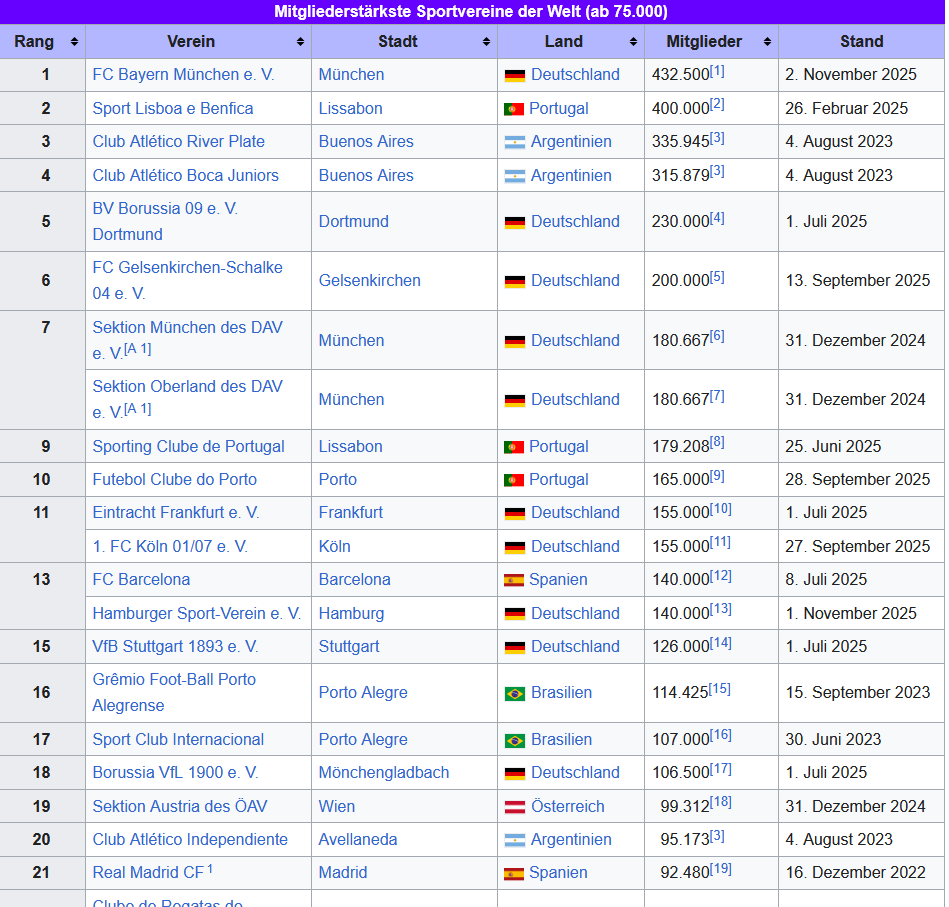
Task: Sort table by Mitglieder column arrows
Action: pos(767,42)
